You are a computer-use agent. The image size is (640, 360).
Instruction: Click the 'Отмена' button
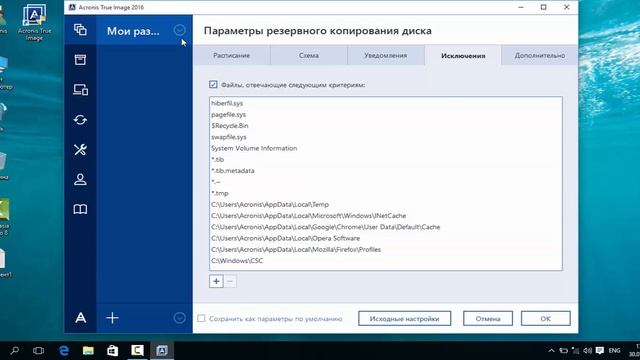click(x=488, y=318)
